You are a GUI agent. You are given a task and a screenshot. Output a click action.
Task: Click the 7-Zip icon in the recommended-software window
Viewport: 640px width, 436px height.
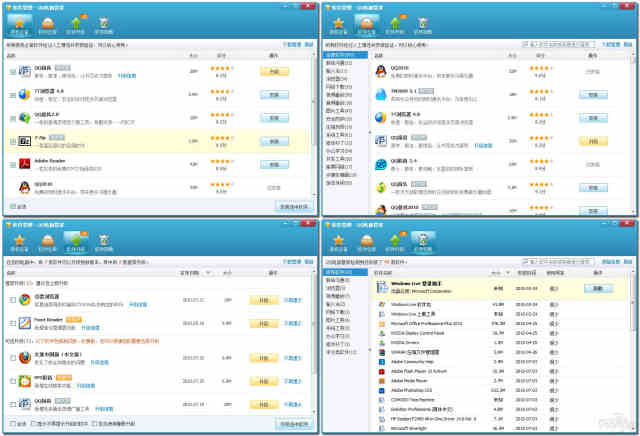(x=24, y=141)
